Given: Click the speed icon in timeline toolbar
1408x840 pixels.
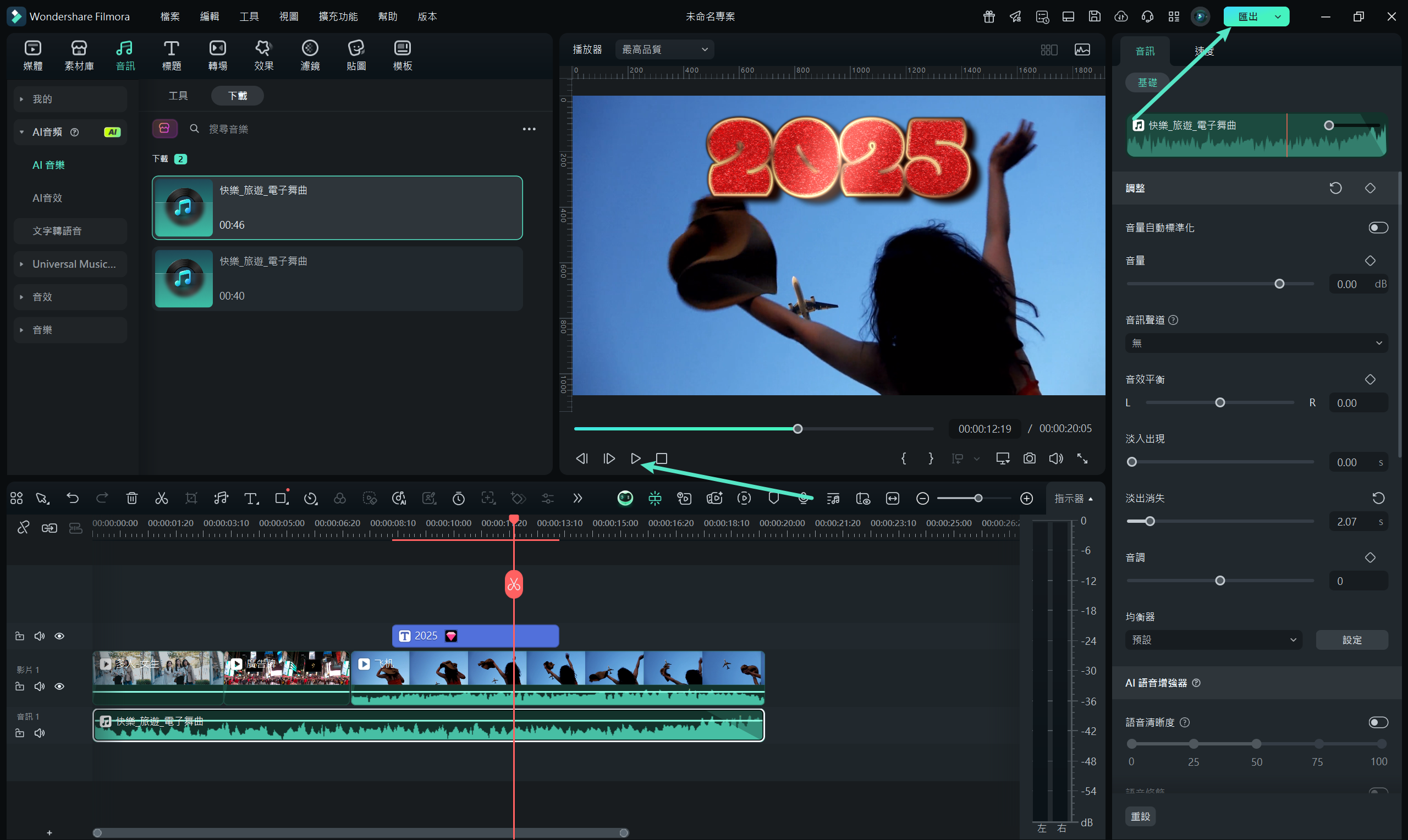Looking at the screenshot, I should point(310,498).
